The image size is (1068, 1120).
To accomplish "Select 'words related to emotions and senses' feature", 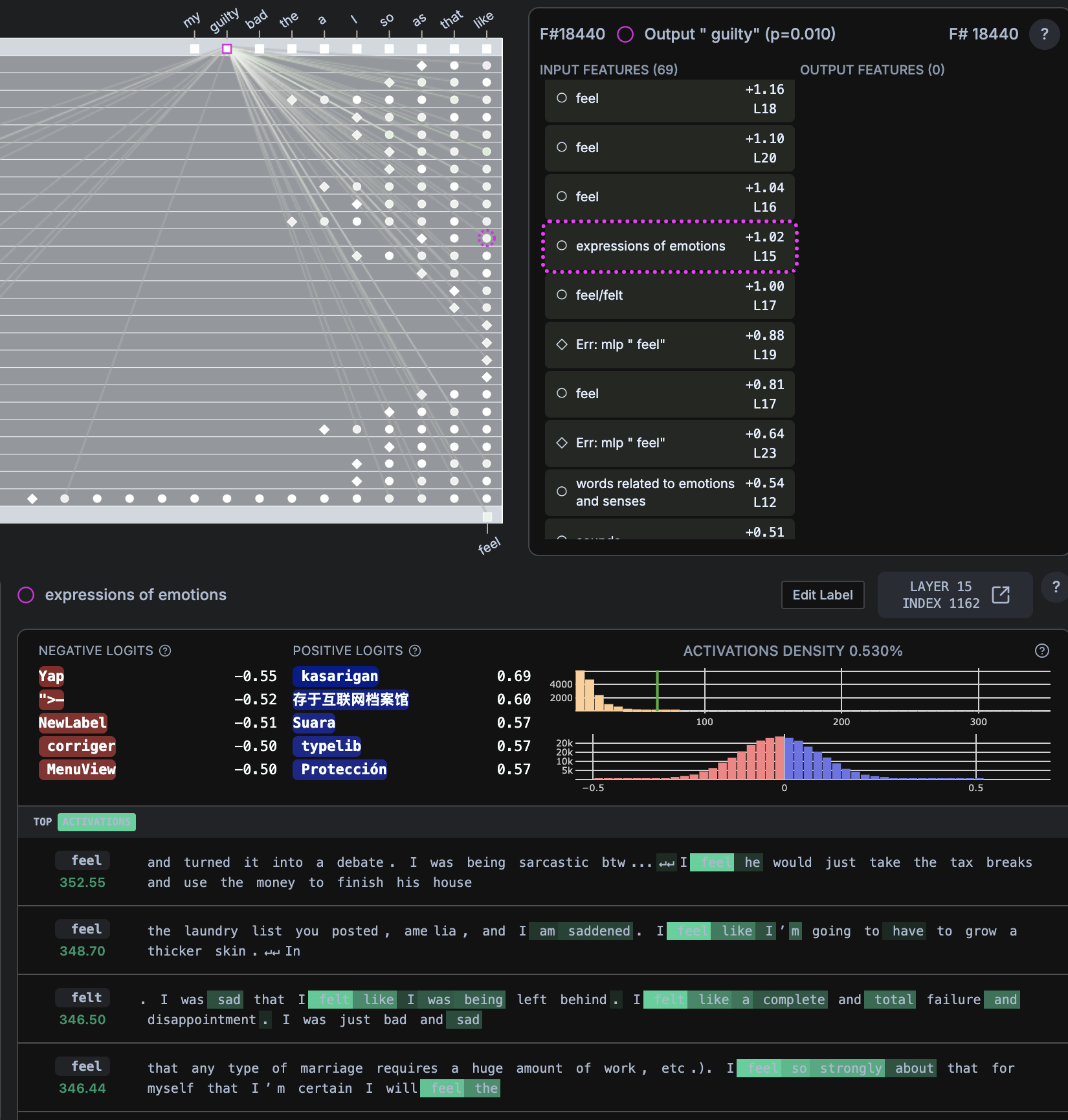I will [669, 493].
